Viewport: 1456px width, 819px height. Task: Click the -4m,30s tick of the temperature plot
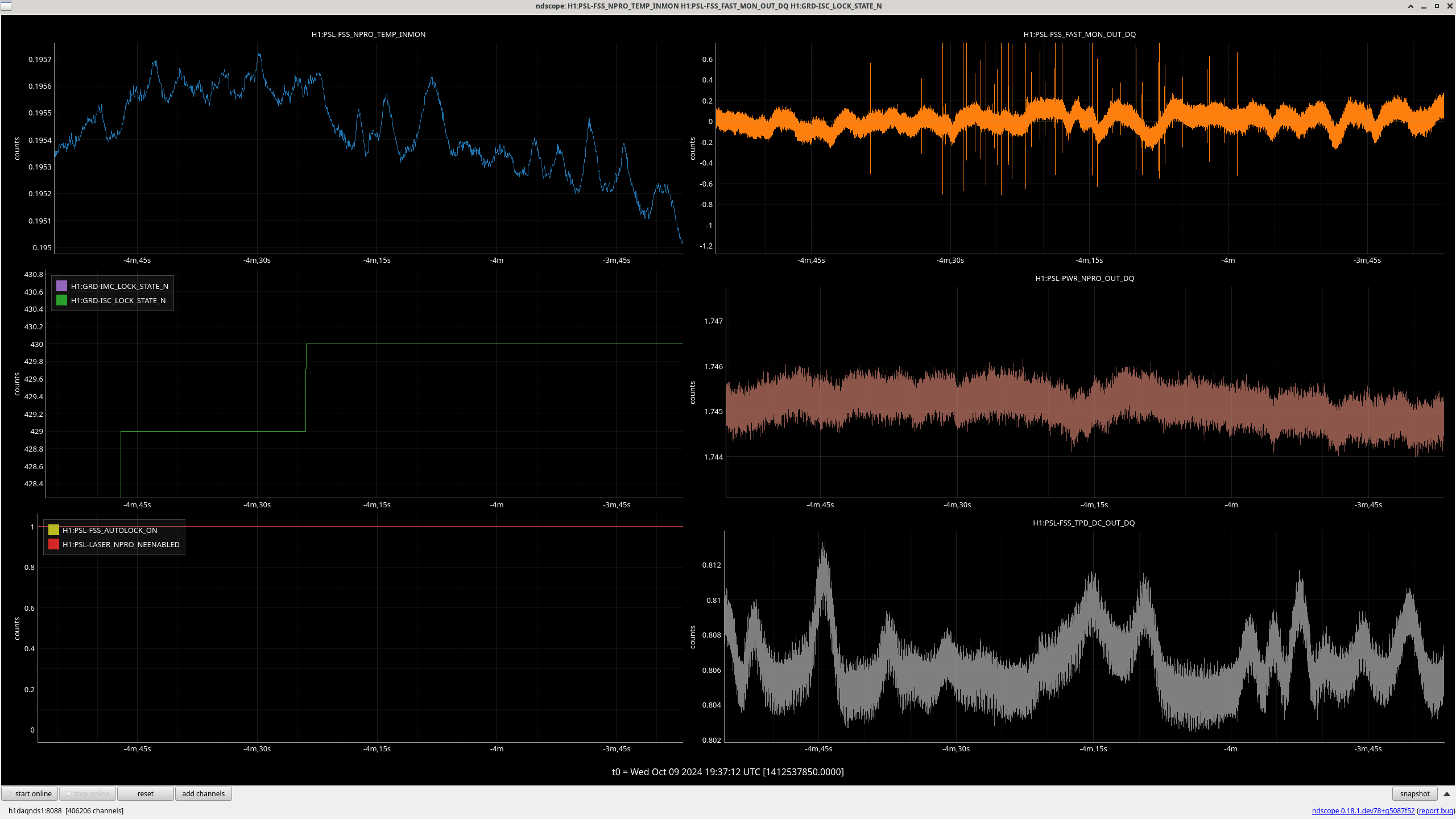point(257,260)
